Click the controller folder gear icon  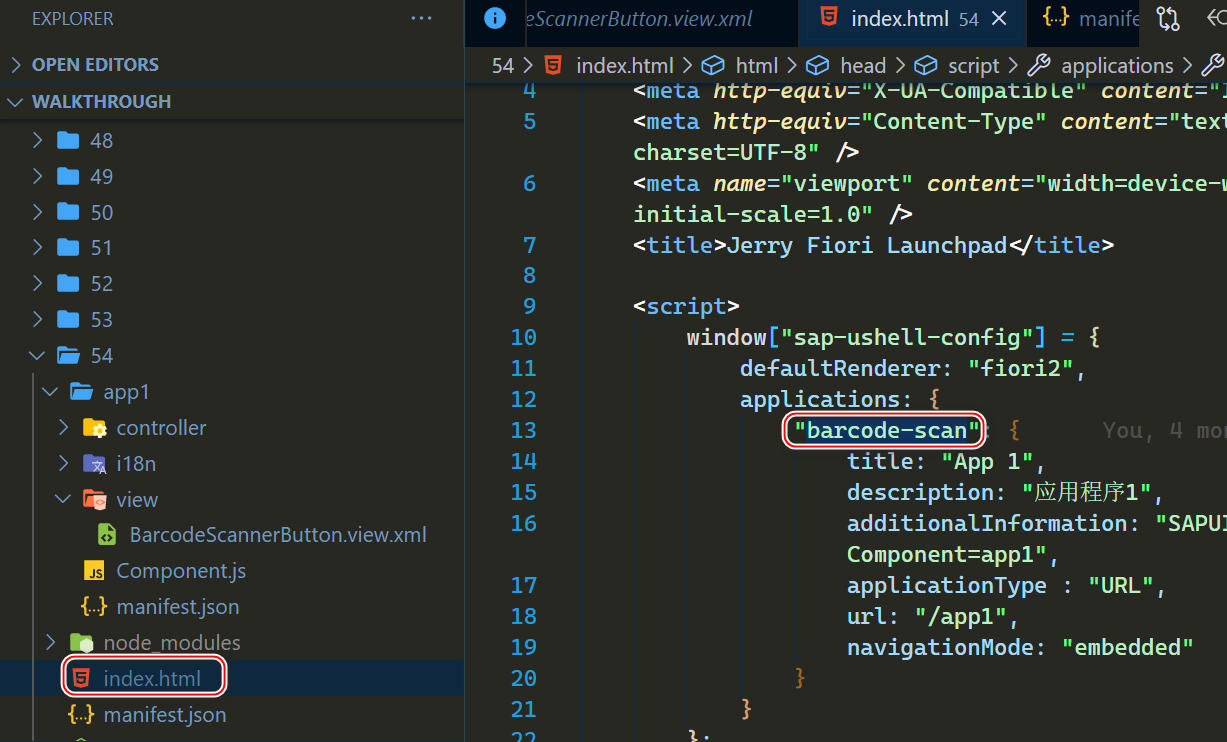(95, 428)
